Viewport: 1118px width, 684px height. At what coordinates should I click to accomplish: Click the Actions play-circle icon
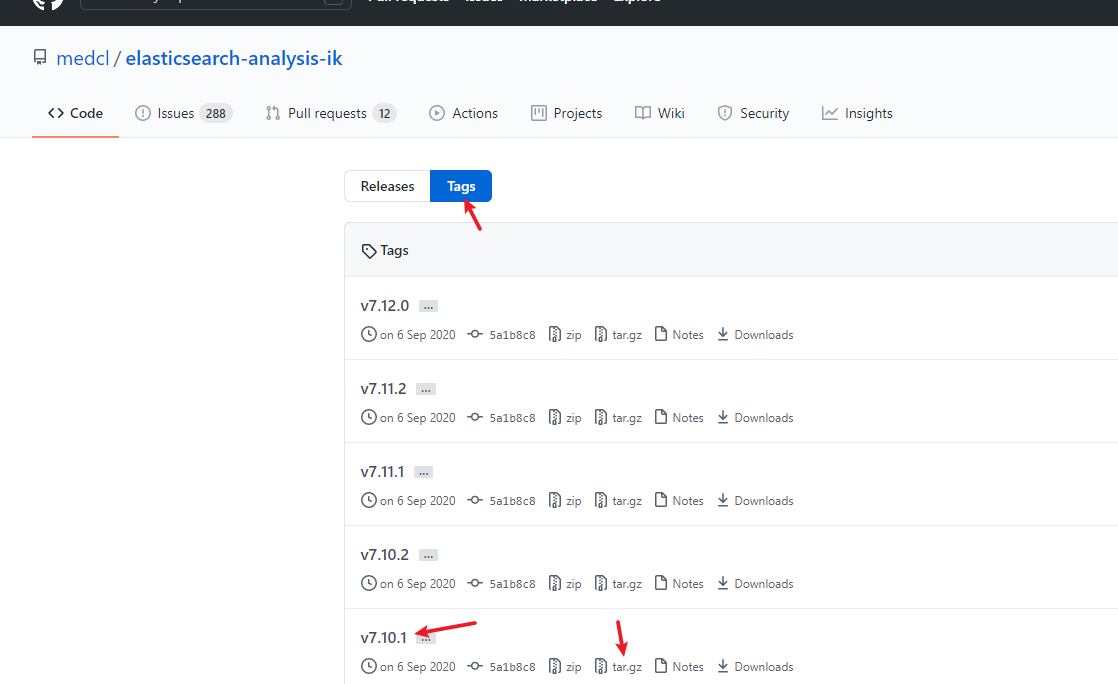[436, 113]
